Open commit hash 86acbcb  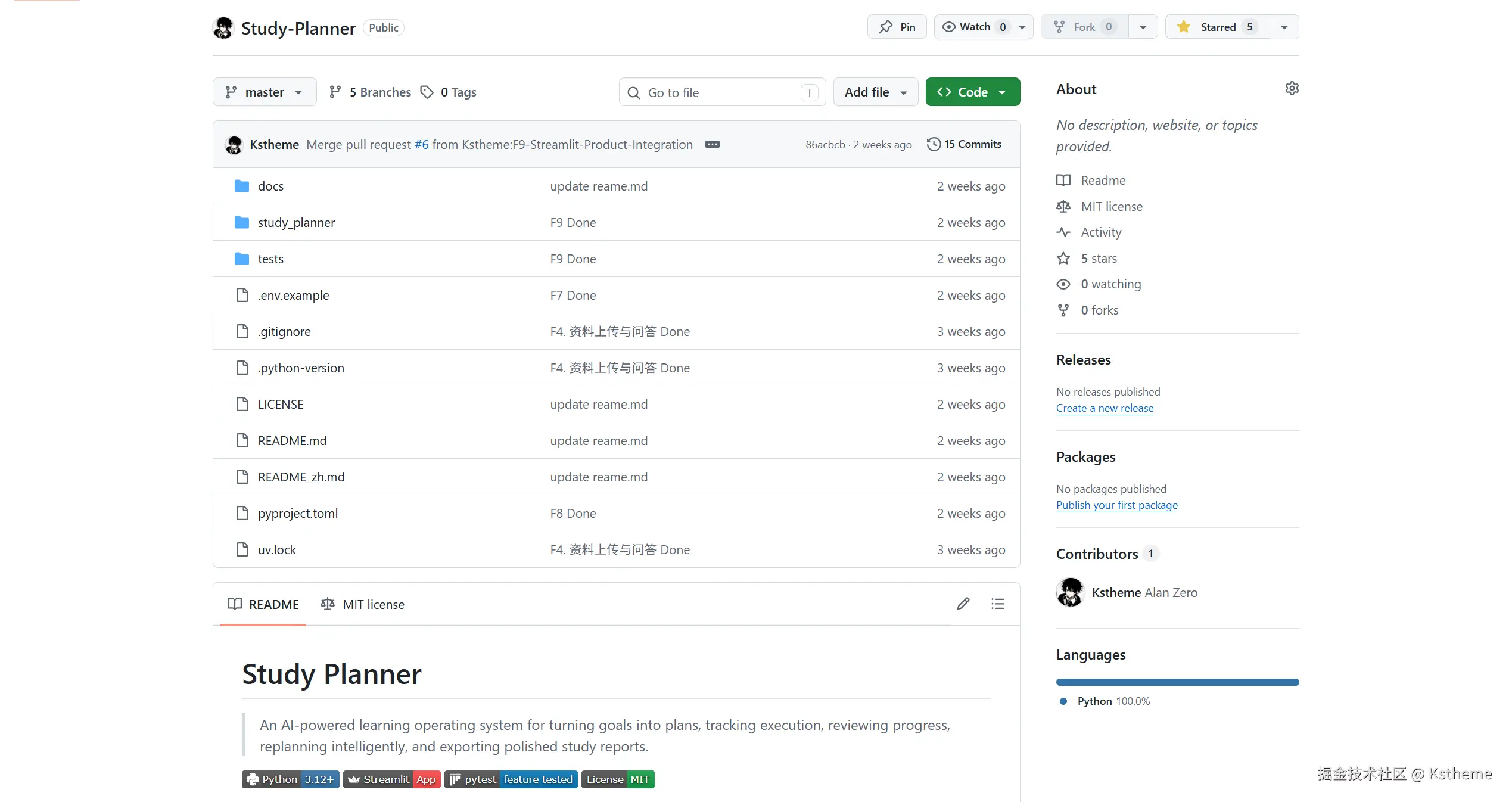click(x=825, y=145)
